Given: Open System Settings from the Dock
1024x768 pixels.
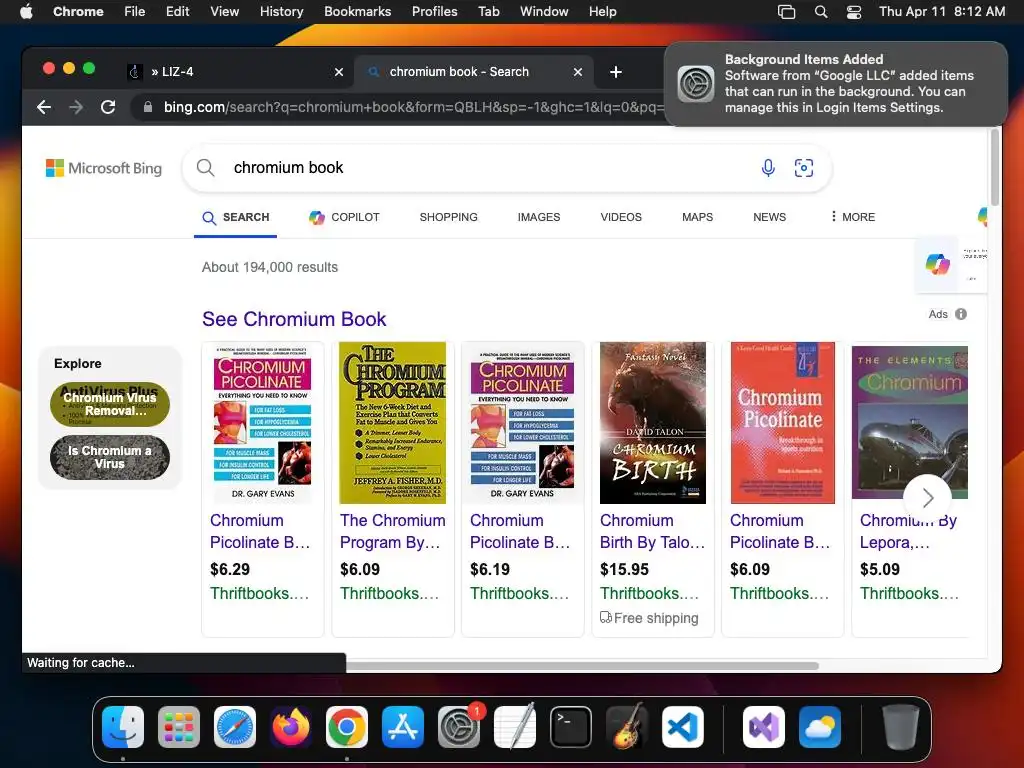Looking at the screenshot, I should [459, 727].
